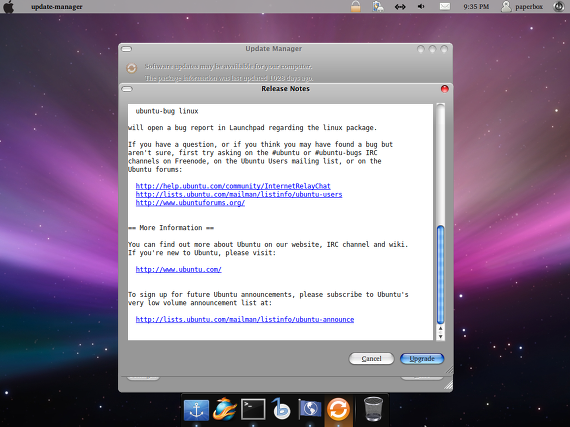Image resolution: width=570 pixels, height=427 pixels.
Task: Click the Release Notes resize grip
Action: 449,370
